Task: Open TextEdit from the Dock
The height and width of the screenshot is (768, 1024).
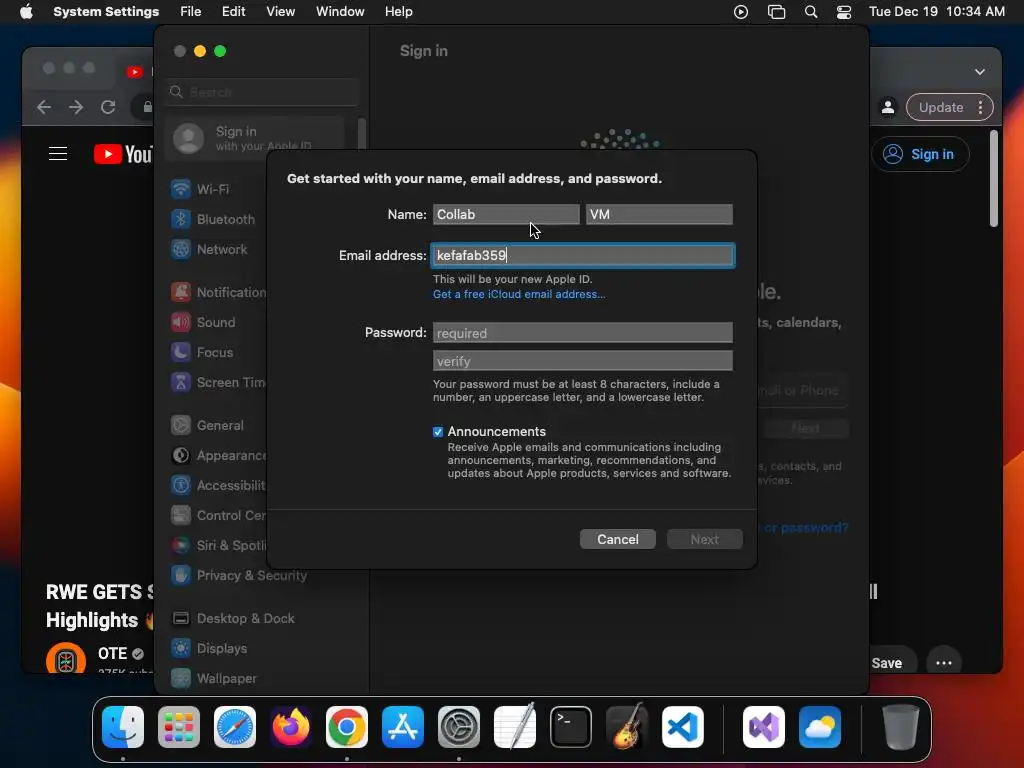Action: pyautogui.click(x=515, y=727)
